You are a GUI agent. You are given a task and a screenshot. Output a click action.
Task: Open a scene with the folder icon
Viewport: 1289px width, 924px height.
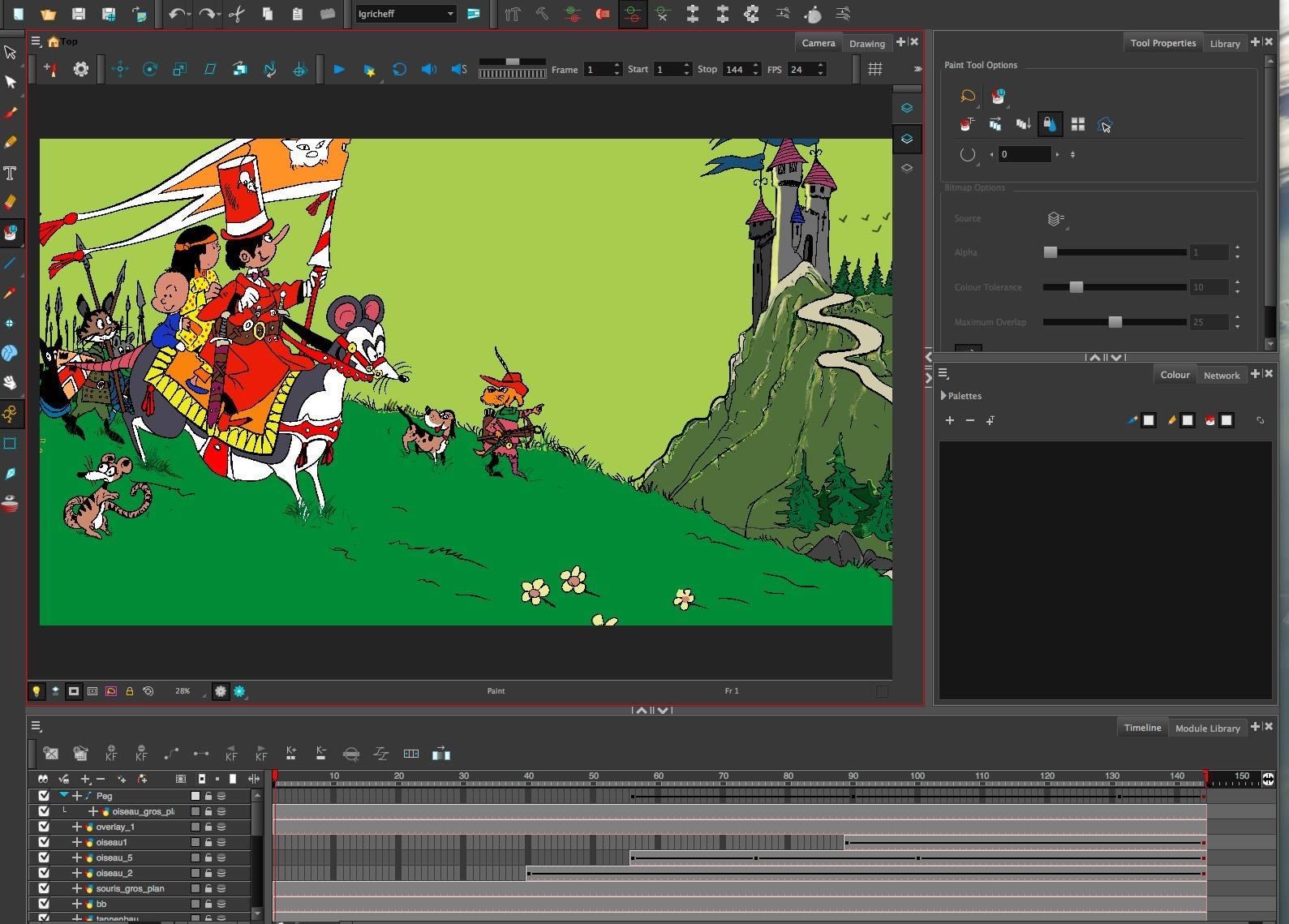coord(48,14)
